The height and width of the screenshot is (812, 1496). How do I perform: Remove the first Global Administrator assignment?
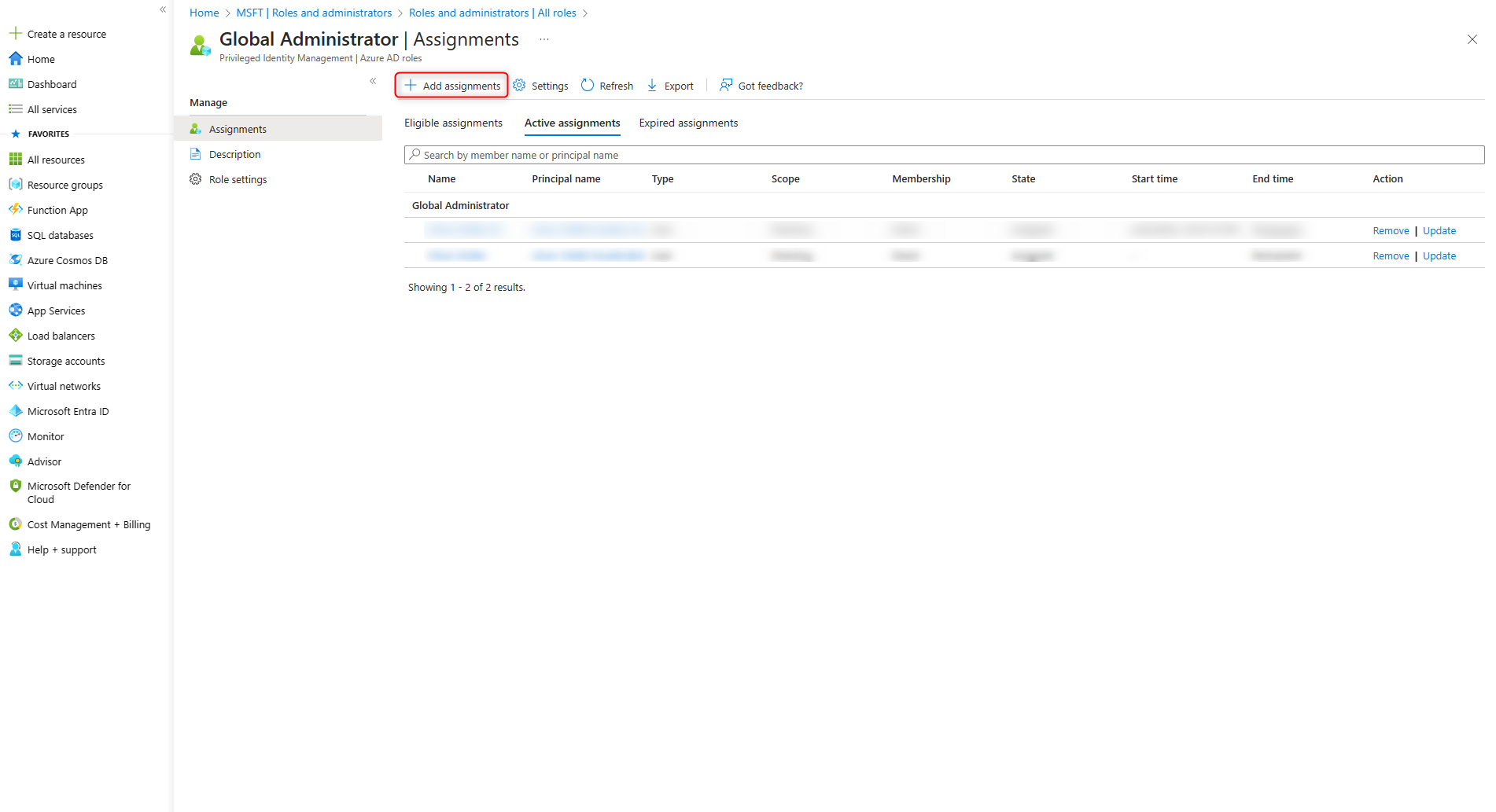pyautogui.click(x=1391, y=230)
